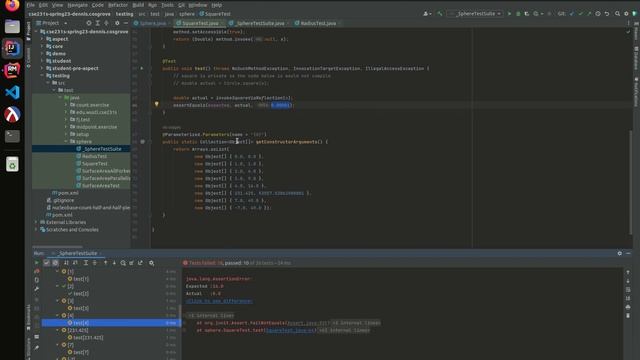Toggle Notifications tool window stripe

(x=636, y=92)
